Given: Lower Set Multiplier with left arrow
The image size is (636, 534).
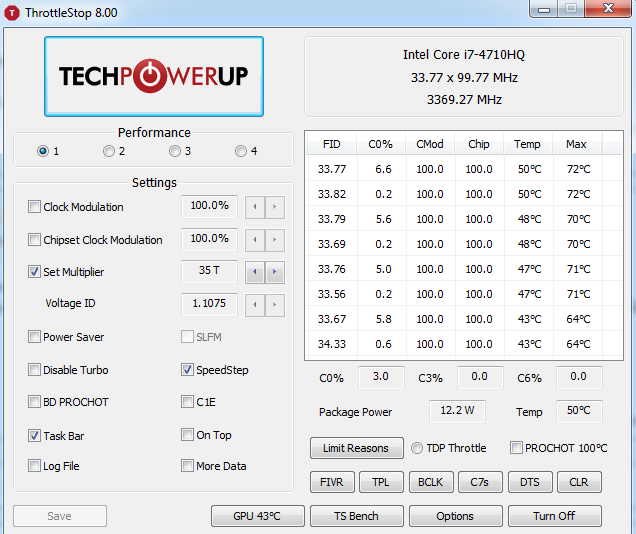Looking at the screenshot, I should click(x=255, y=272).
